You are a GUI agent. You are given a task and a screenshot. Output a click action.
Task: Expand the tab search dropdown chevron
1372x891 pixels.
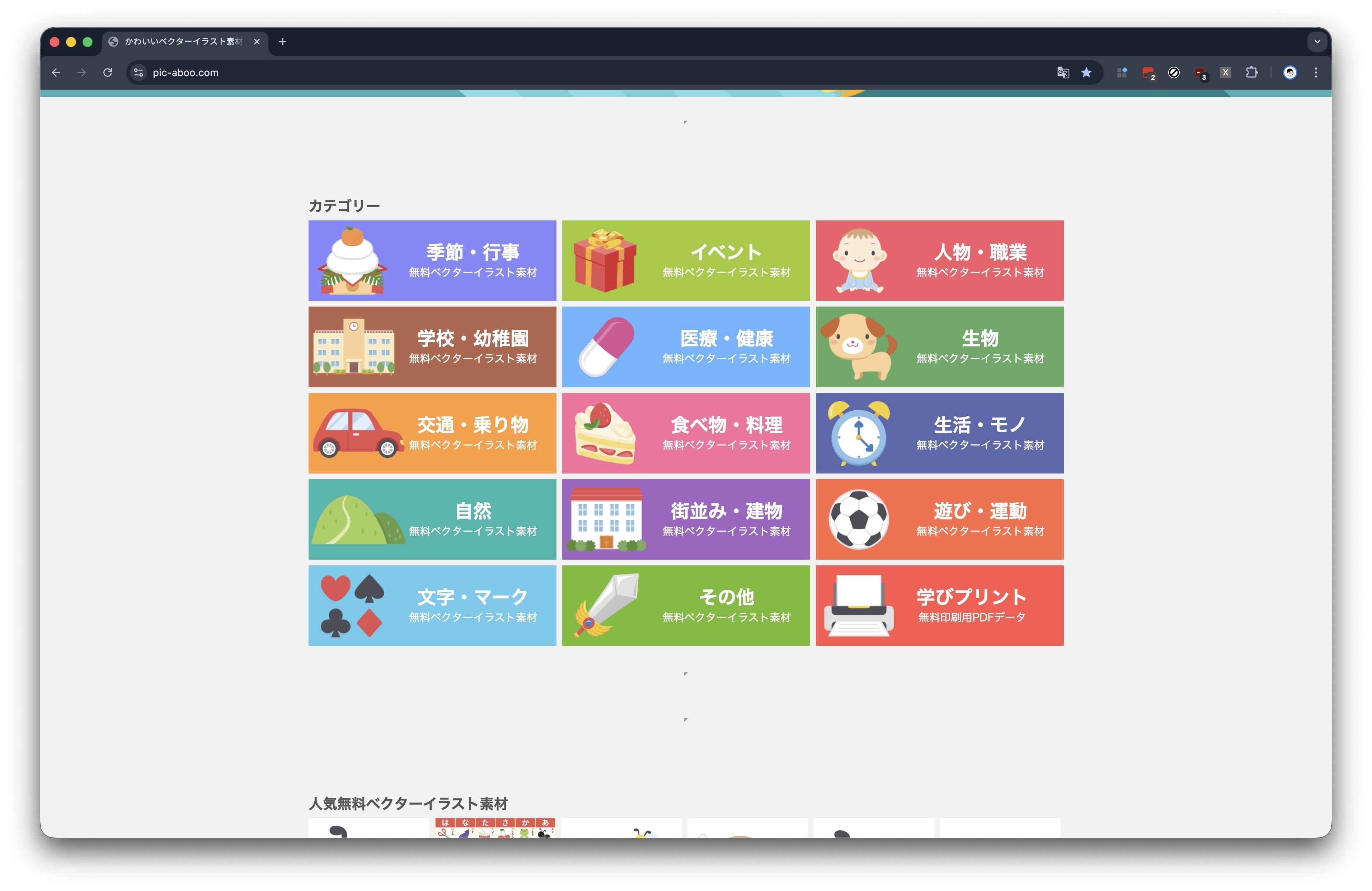tap(1317, 42)
